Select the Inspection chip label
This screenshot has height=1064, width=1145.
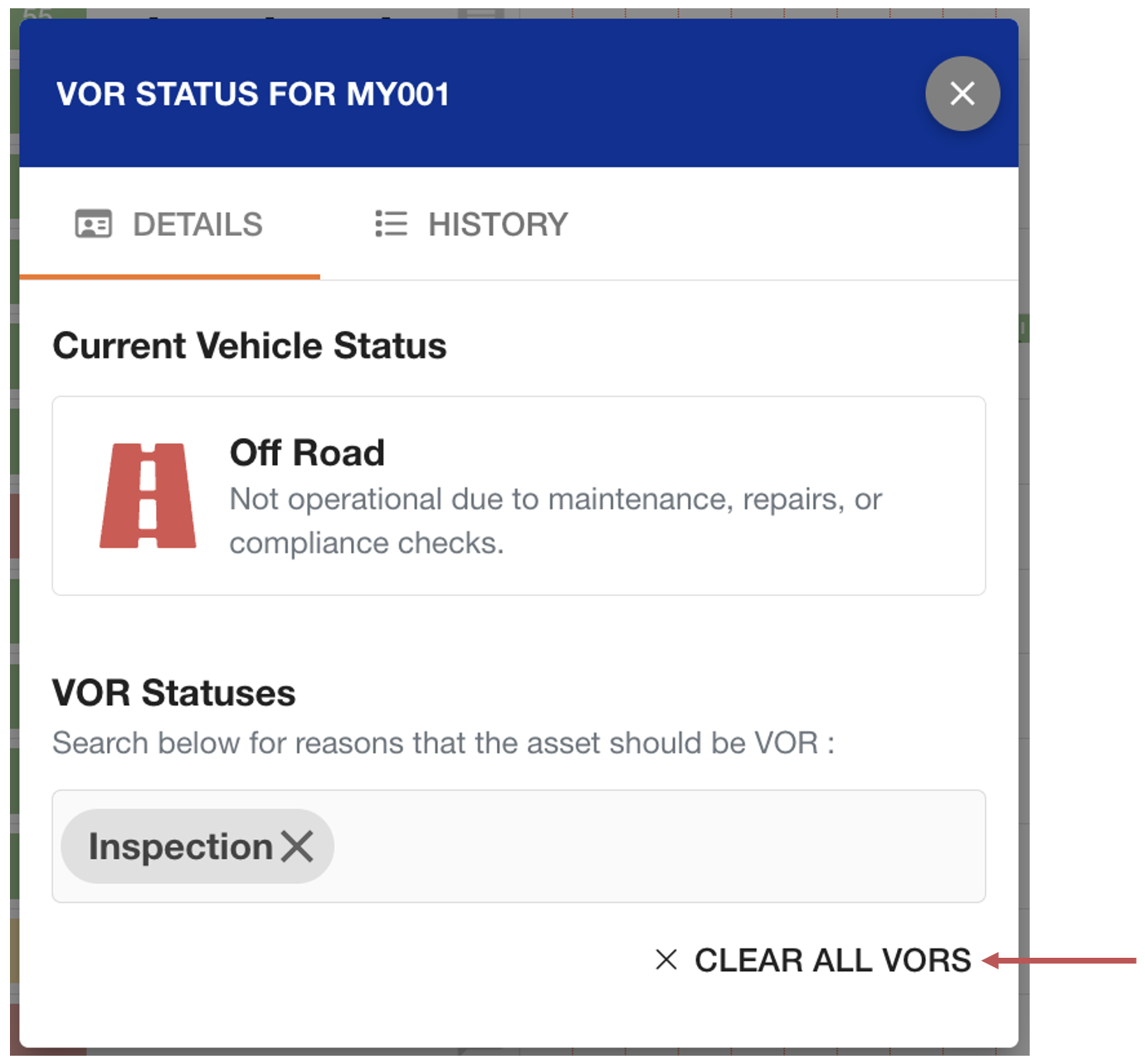(180, 847)
